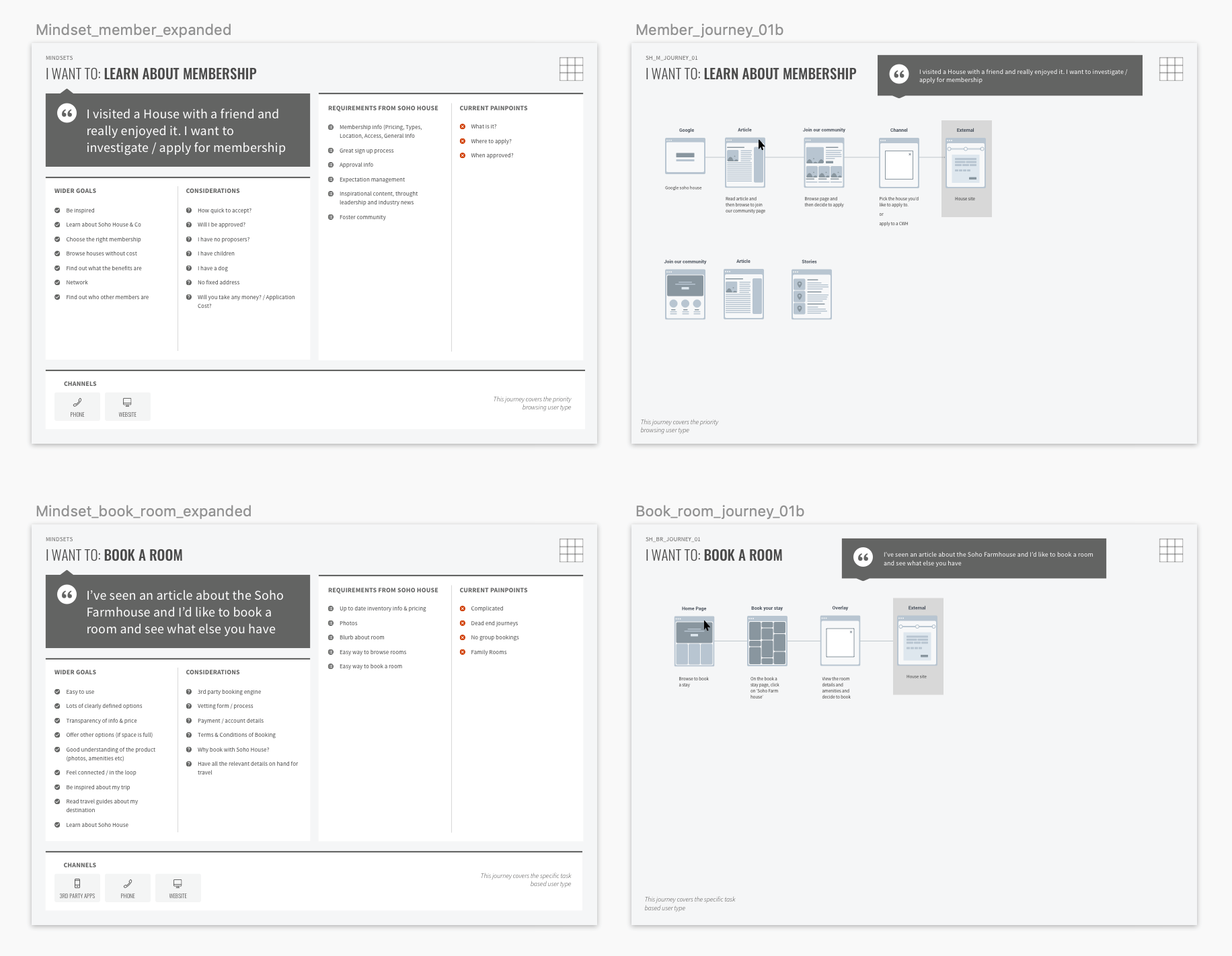Click 'Foster community' requirement text
1232x956 pixels.
coord(362,217)
